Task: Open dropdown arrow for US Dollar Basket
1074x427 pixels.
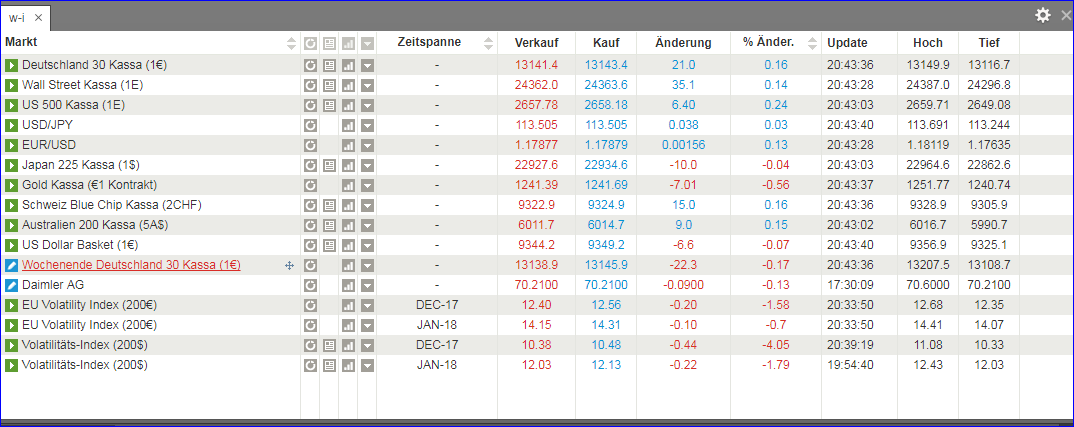Action: click(368, 245)
